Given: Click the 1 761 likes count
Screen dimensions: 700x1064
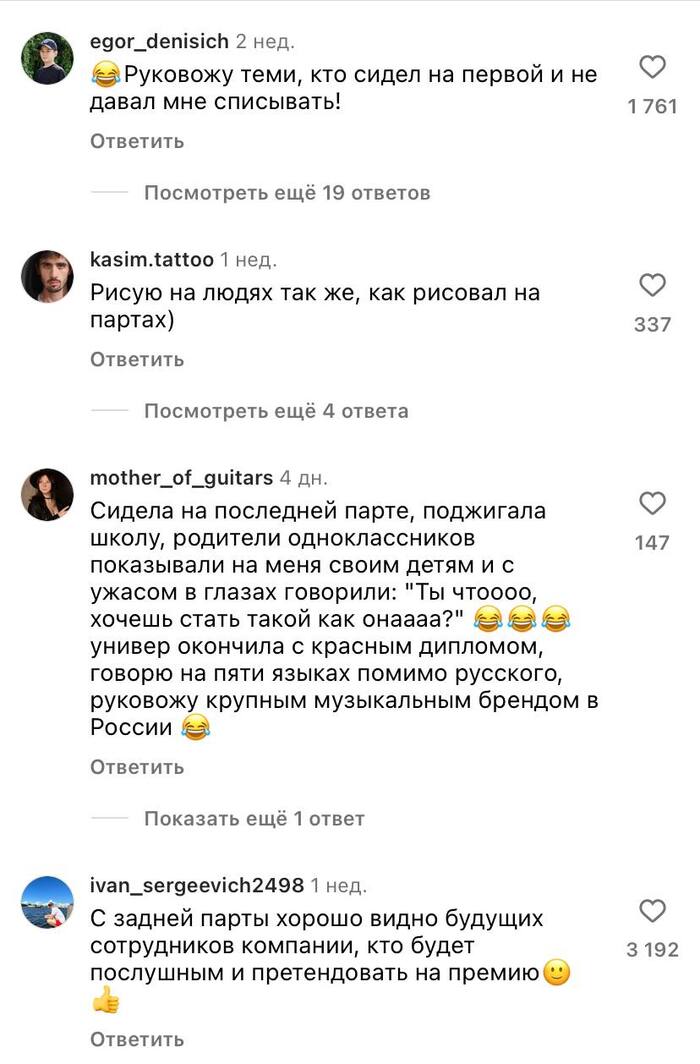Looking at the screenshot, I should pos(652,107).
